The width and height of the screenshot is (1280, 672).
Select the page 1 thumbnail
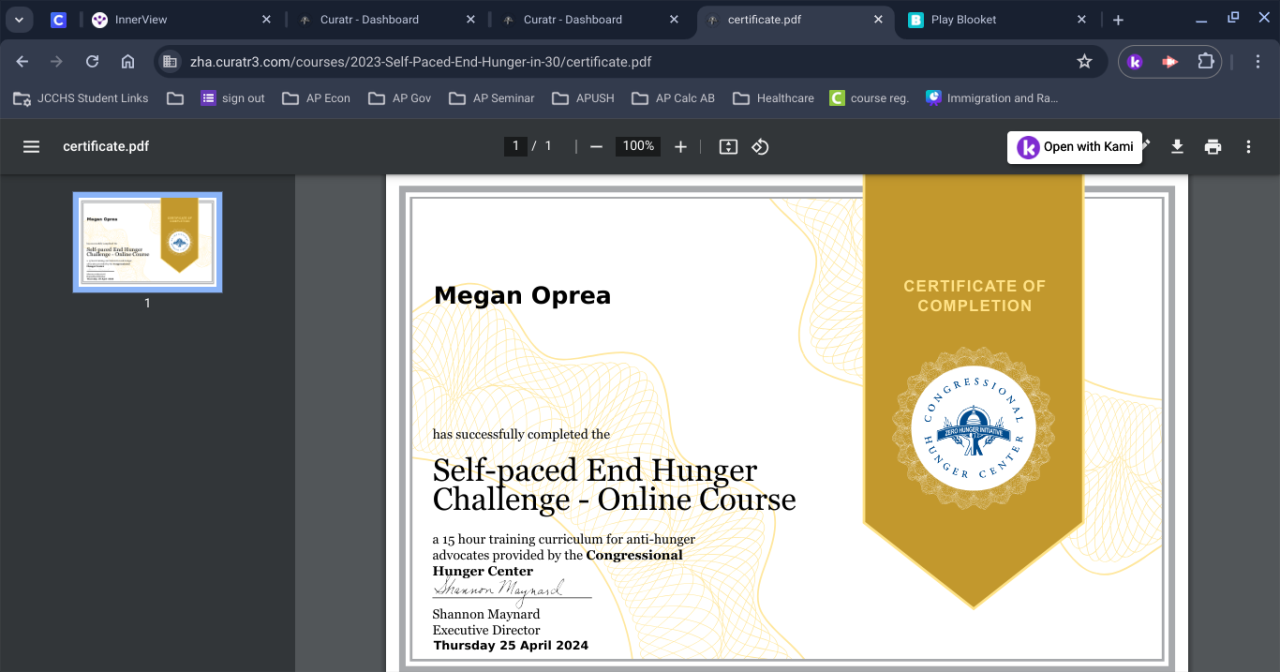tap(147, 242)
